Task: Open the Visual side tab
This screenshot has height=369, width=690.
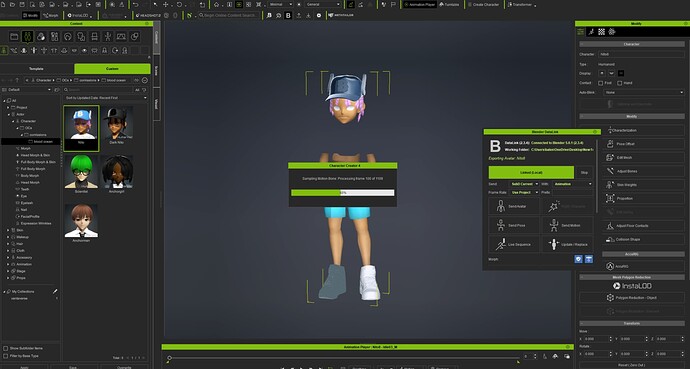Action: (x=156, y=104)
